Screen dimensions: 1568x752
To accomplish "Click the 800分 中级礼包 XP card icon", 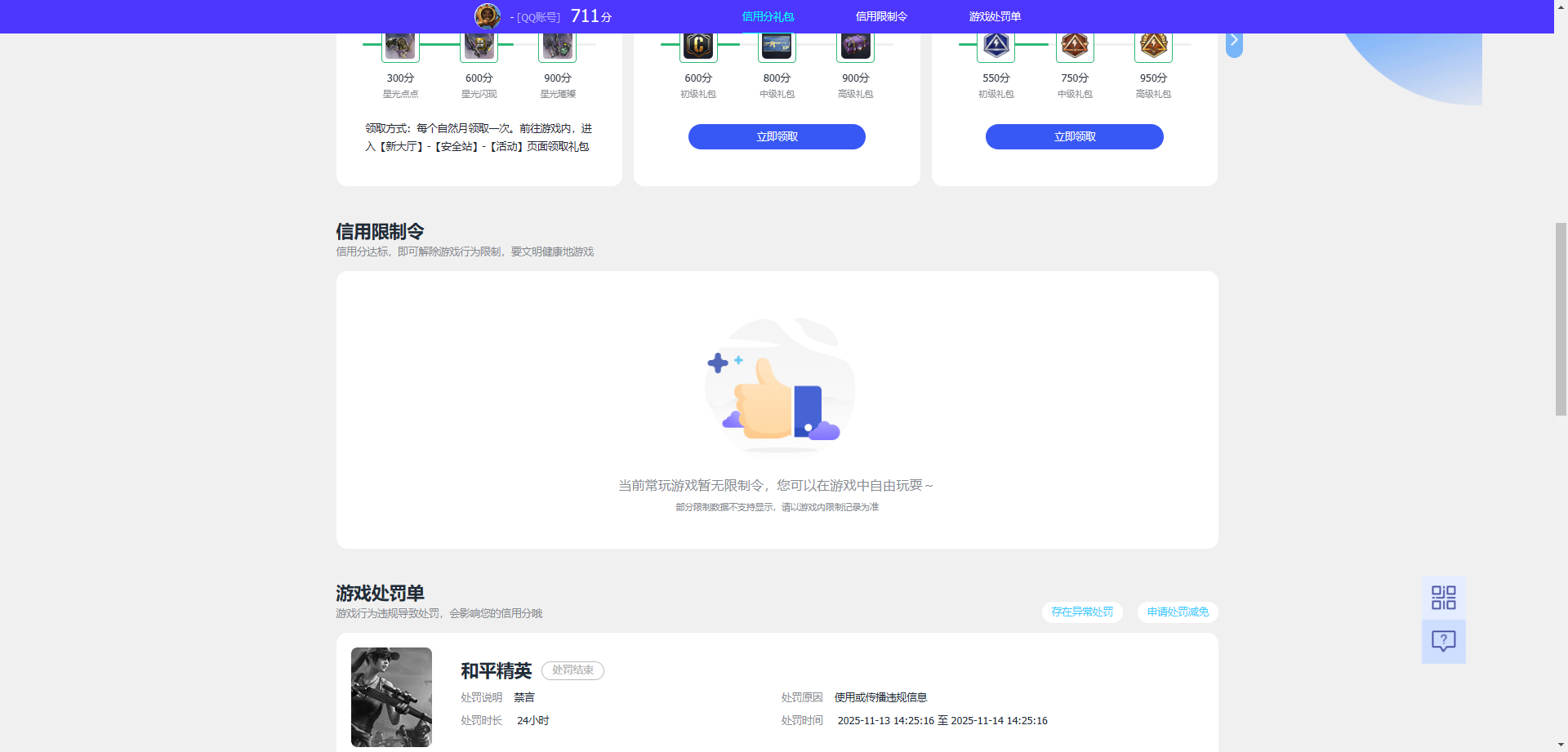I will click(x=776, y=46).
